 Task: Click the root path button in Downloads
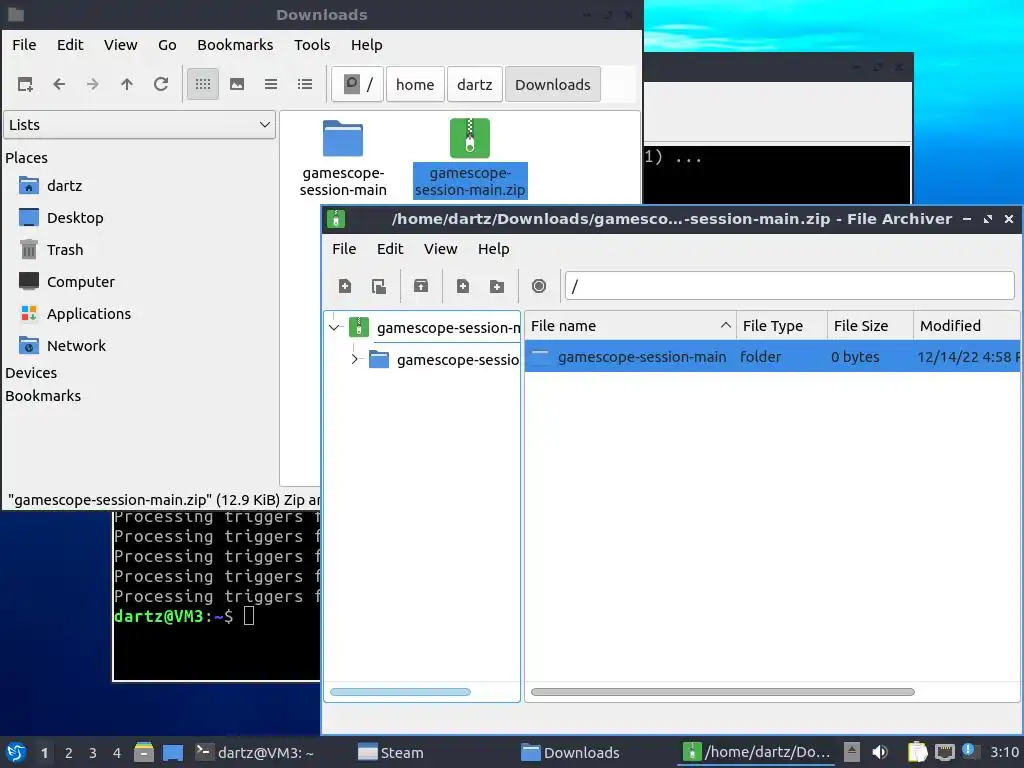coord(357,84)
